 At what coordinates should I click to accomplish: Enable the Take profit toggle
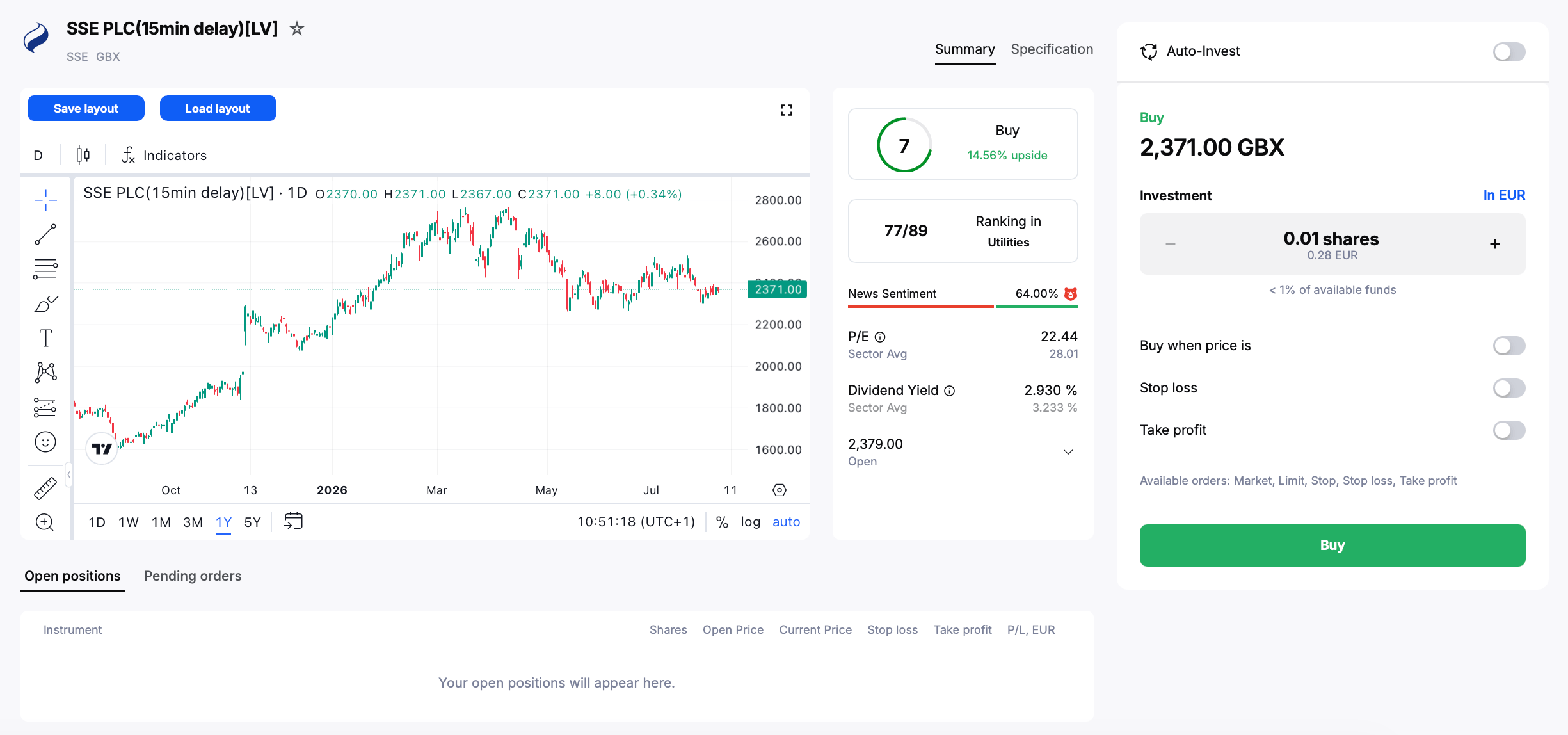click(x=1509, y=430)
